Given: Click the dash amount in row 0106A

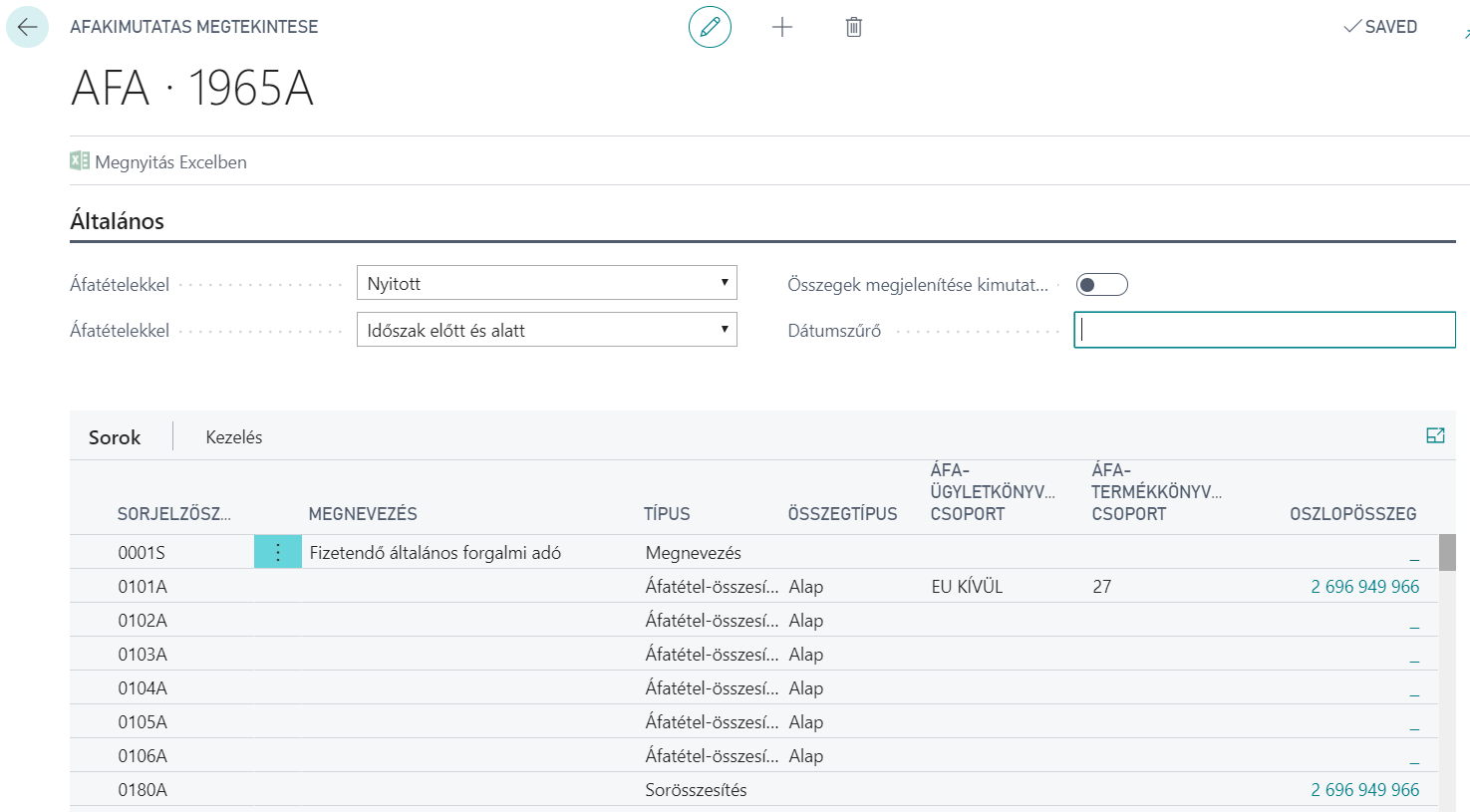Looking at the screenshot, I should [x=1414, y=760].
